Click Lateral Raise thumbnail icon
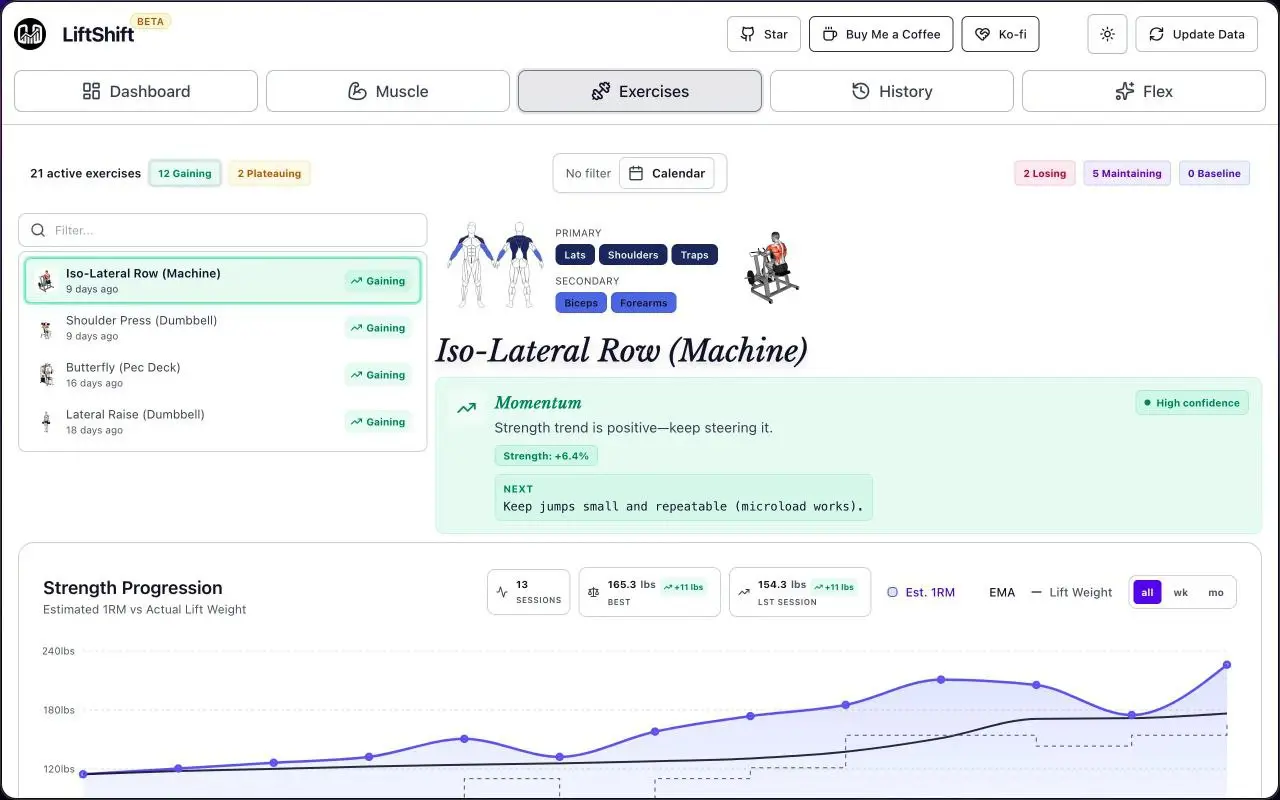Viewport: 1280px width, 800px height. coord(46,422)
